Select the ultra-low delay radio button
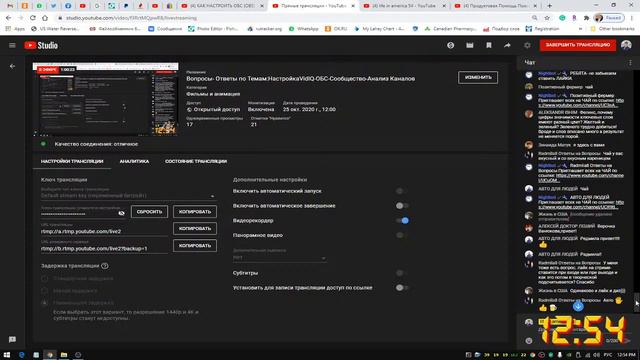 (x=45, y=303)
